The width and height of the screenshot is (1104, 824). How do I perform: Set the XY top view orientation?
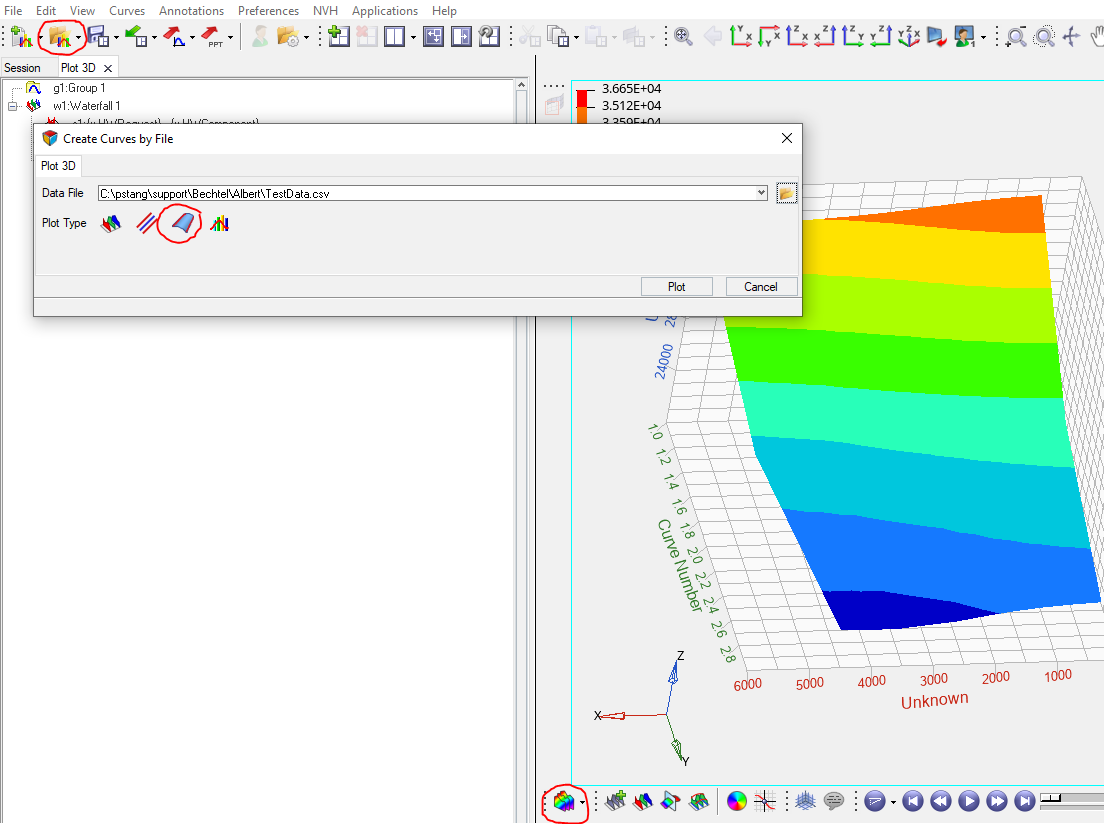(x=741, y=36)
